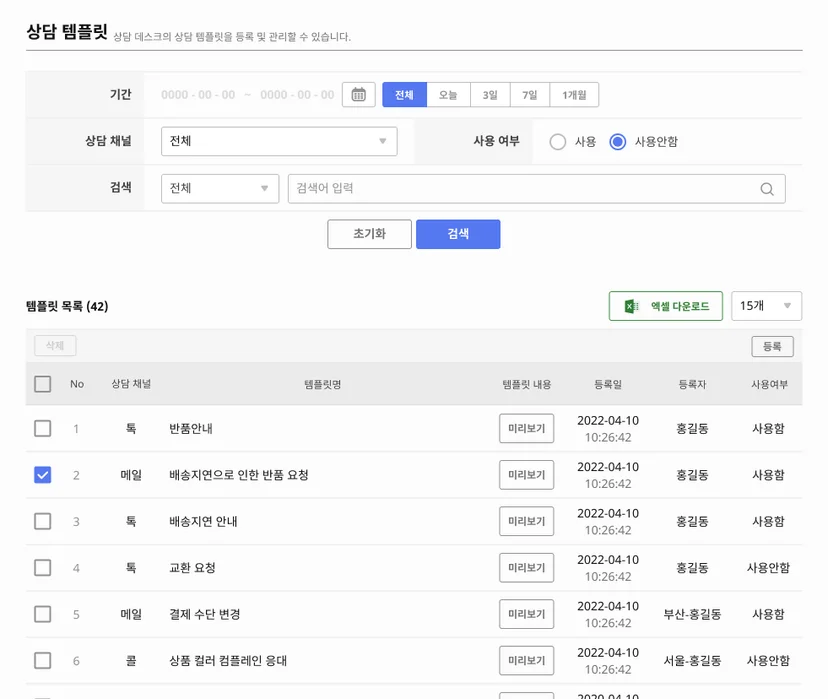
Task: Choose the 사용안함 radio button
Action: [617, 142]
